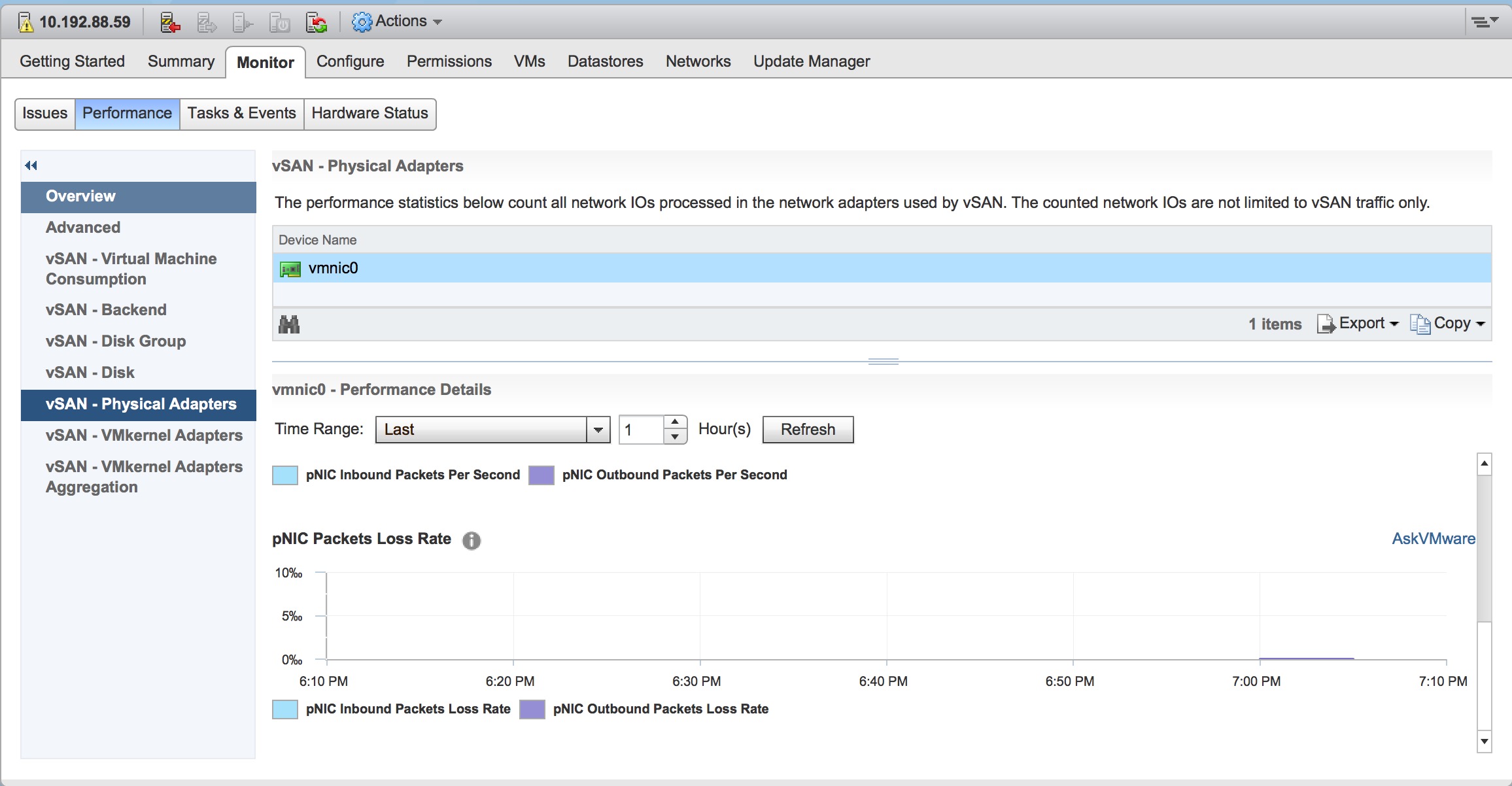Click the horizontal pane splitter handle

pyautogui.click(x=883, y=362)
